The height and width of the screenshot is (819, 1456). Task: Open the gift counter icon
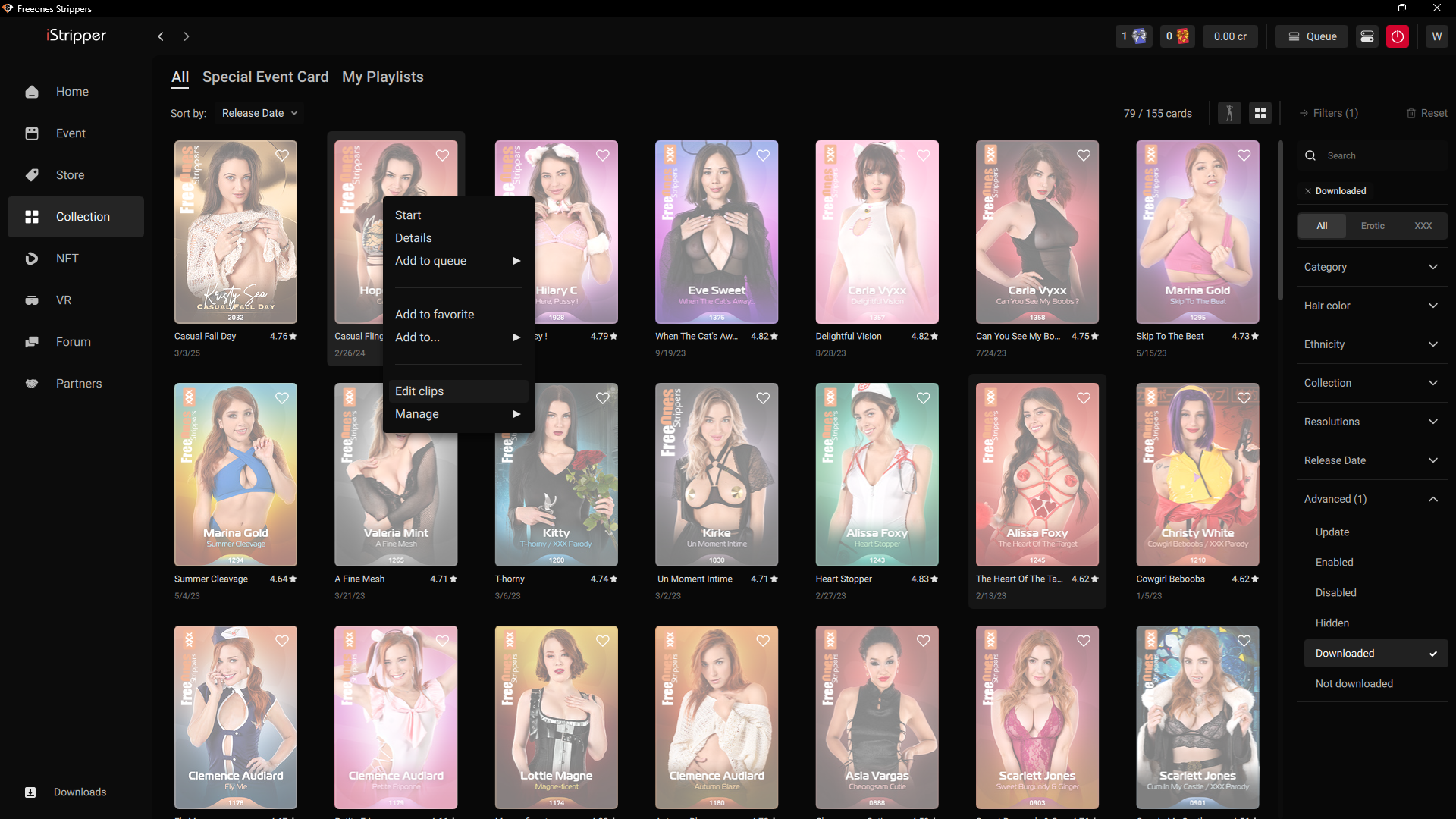click(x=1178, y=36)
